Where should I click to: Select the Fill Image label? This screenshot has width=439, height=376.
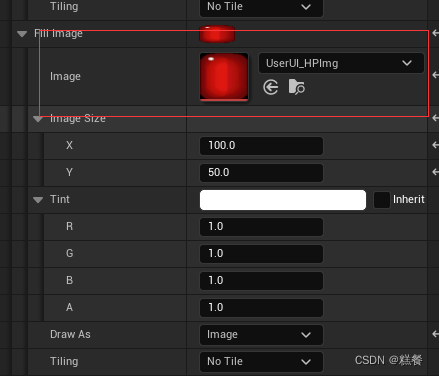58,33
